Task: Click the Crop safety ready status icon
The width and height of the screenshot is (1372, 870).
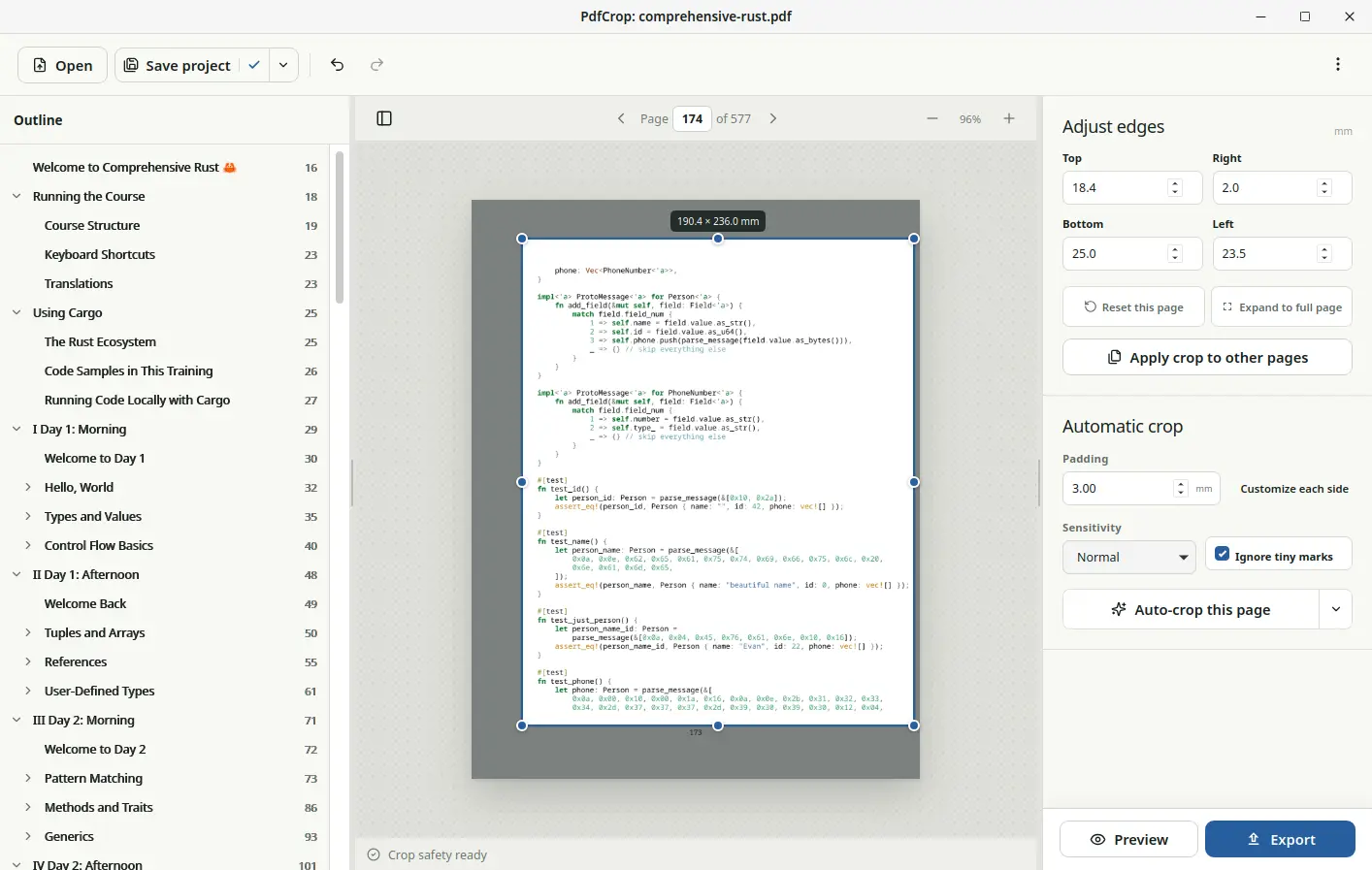Action: coord(374,854)
